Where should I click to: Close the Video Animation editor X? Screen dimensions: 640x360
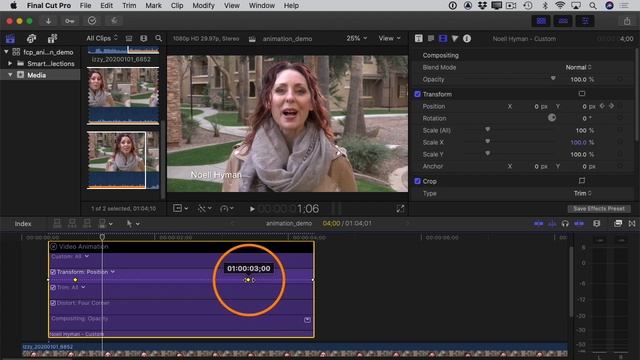(x=53, y=247)
